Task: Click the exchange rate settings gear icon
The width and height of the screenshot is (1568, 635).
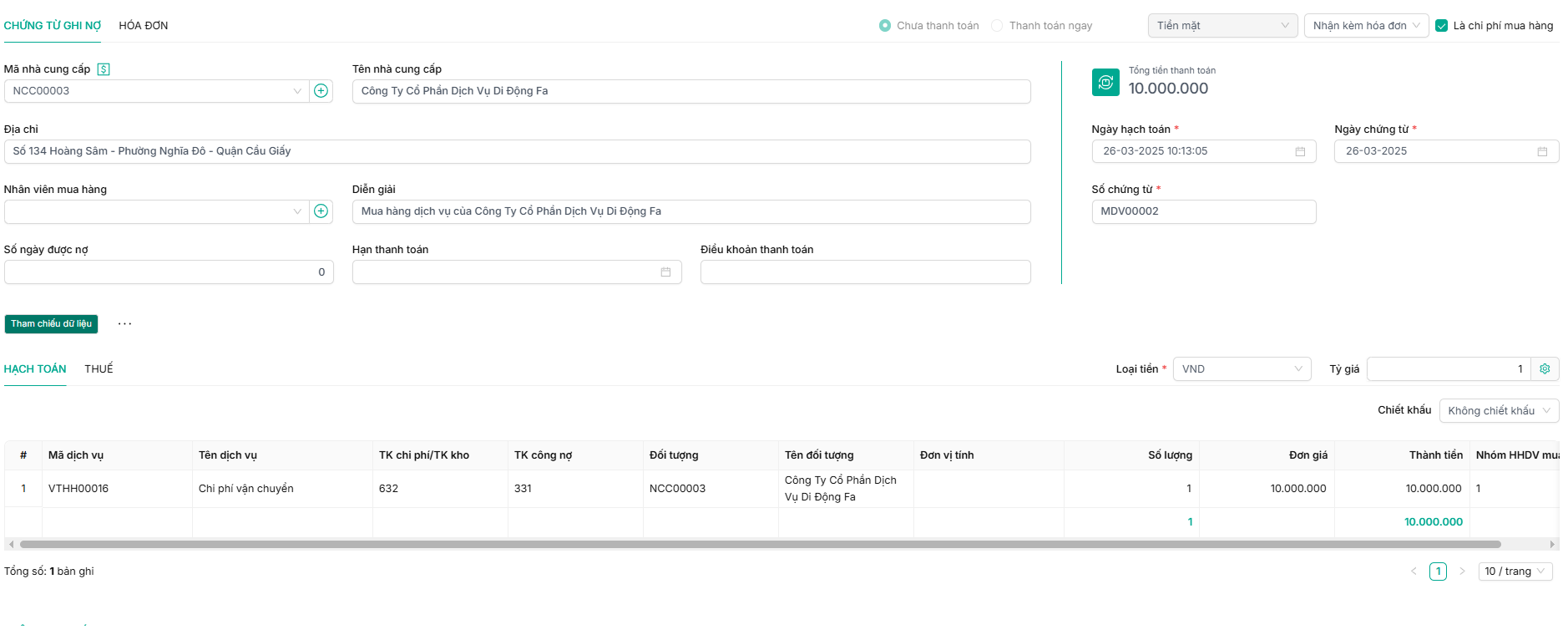Action: (1545, 369)
